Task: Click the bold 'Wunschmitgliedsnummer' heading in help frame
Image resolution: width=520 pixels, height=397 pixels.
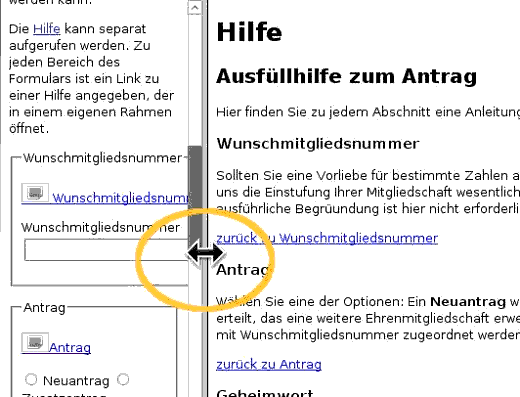Action: [318, 144]
